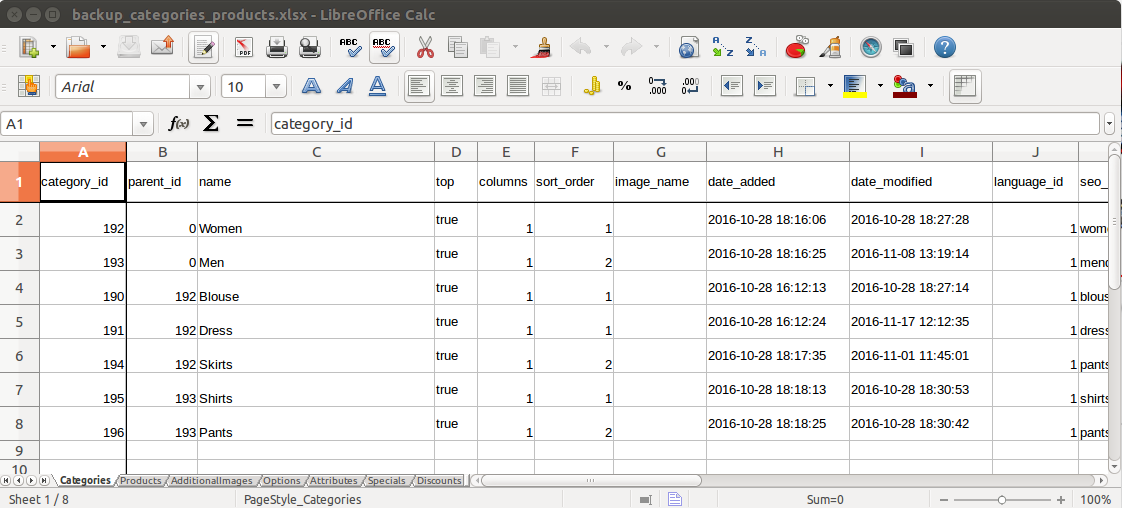Expand Open recent documents arrow
Viewport: 1122px width, 508px height.
103,47
